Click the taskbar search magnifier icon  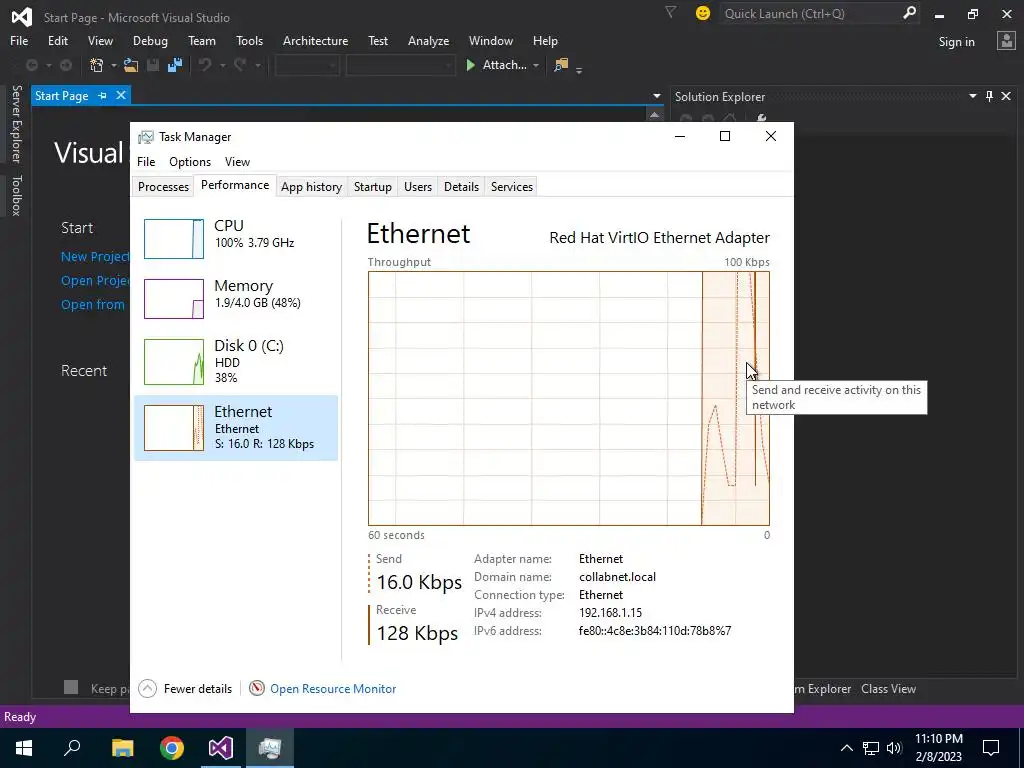pos(72,748)
